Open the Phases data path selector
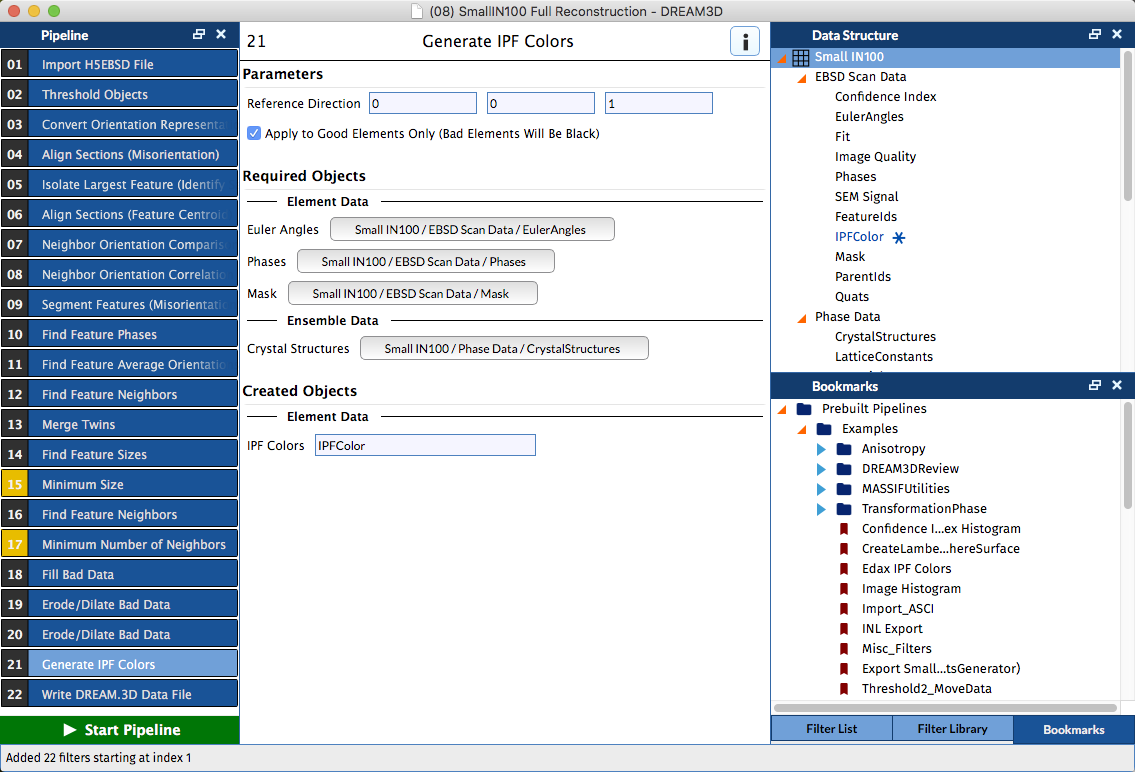 click(426, 261)
